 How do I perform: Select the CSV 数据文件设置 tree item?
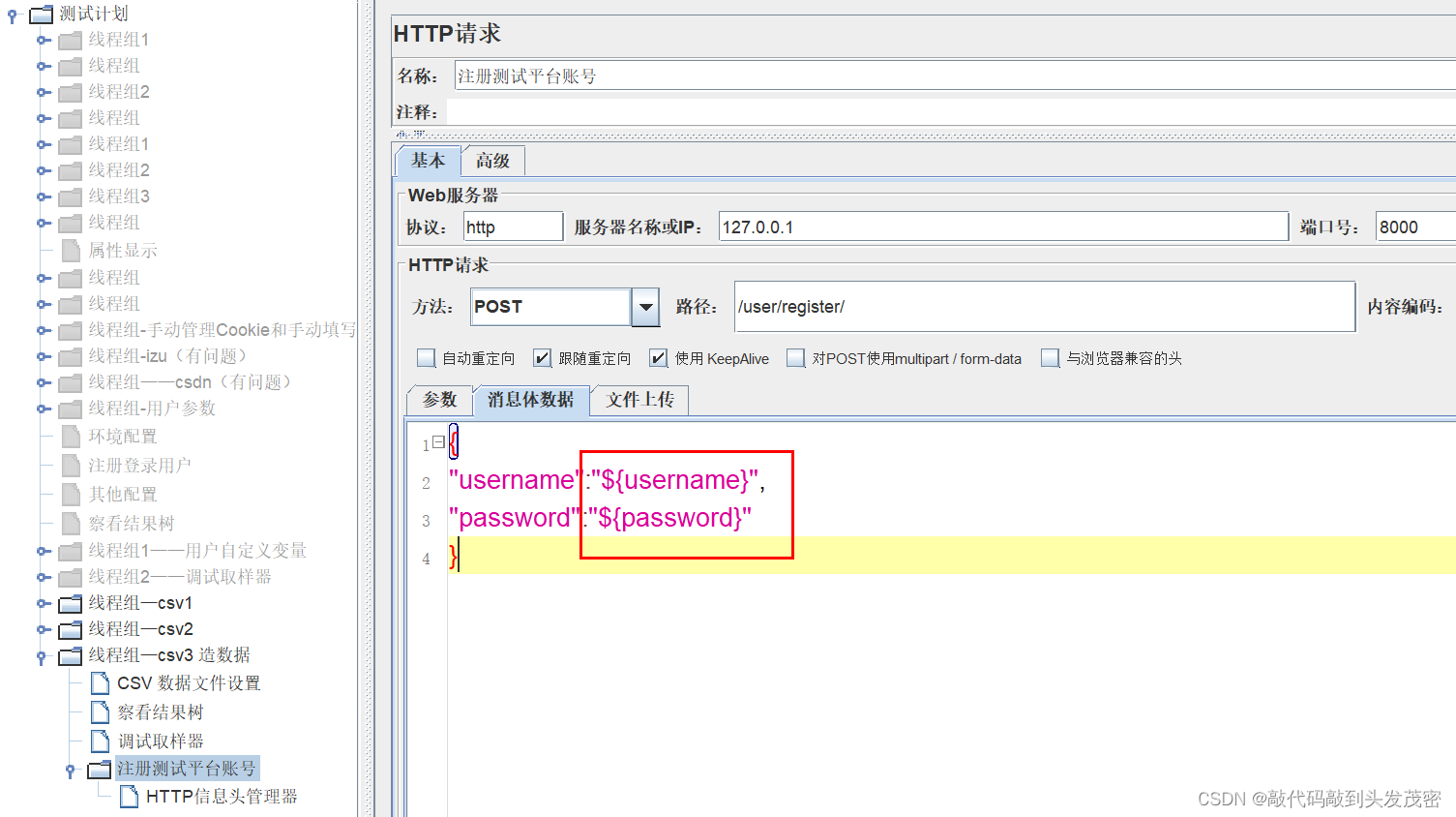pos(189,683)
